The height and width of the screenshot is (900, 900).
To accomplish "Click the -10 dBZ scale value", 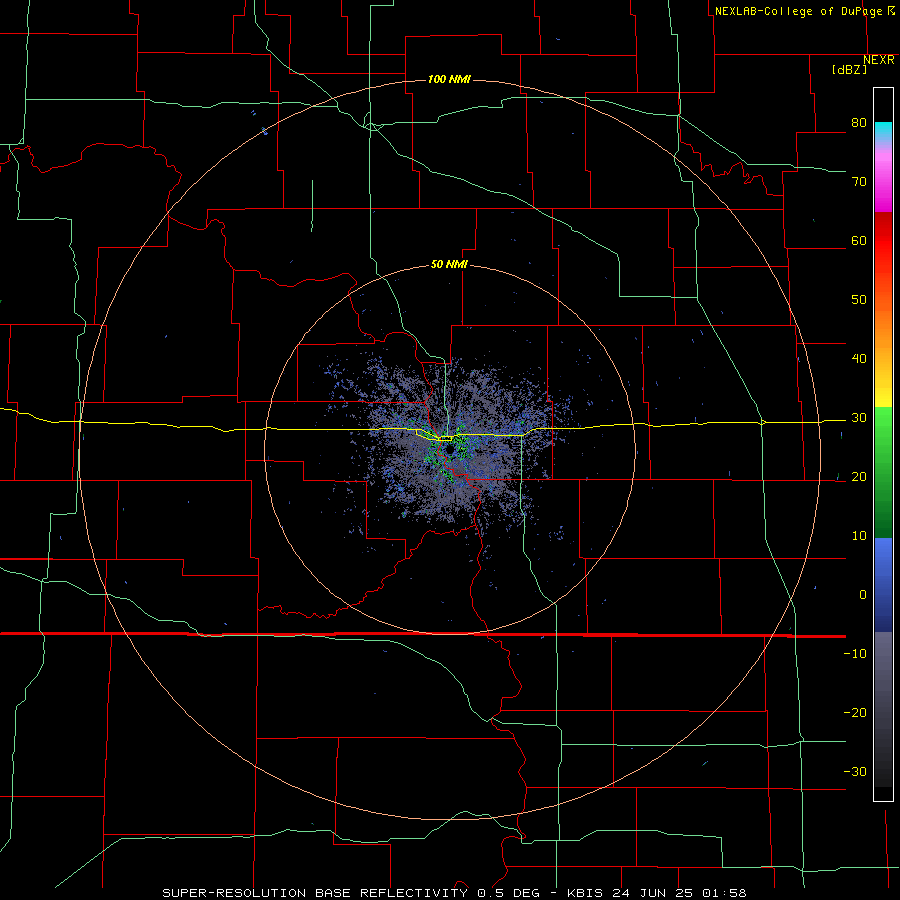I will click(x=855, y=654).
